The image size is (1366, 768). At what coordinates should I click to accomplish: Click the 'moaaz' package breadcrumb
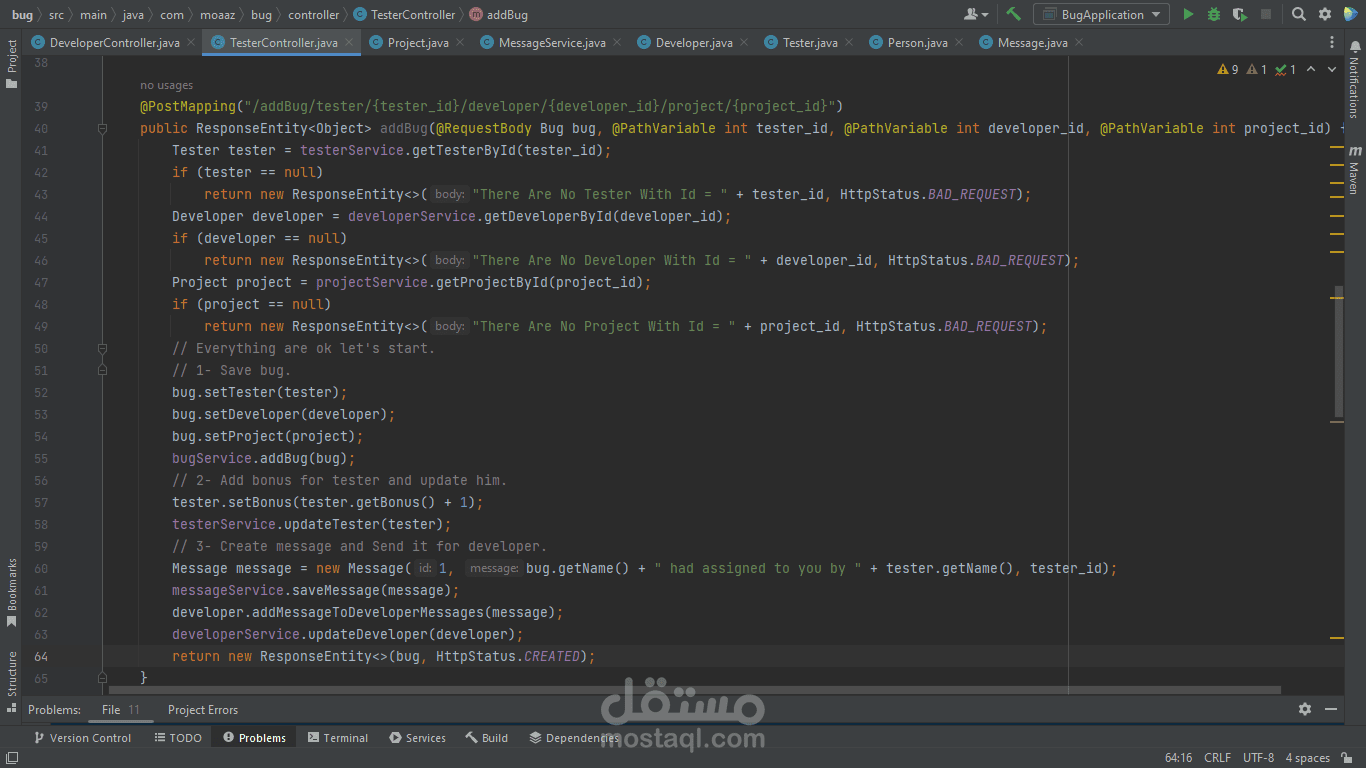pos(218,15)
